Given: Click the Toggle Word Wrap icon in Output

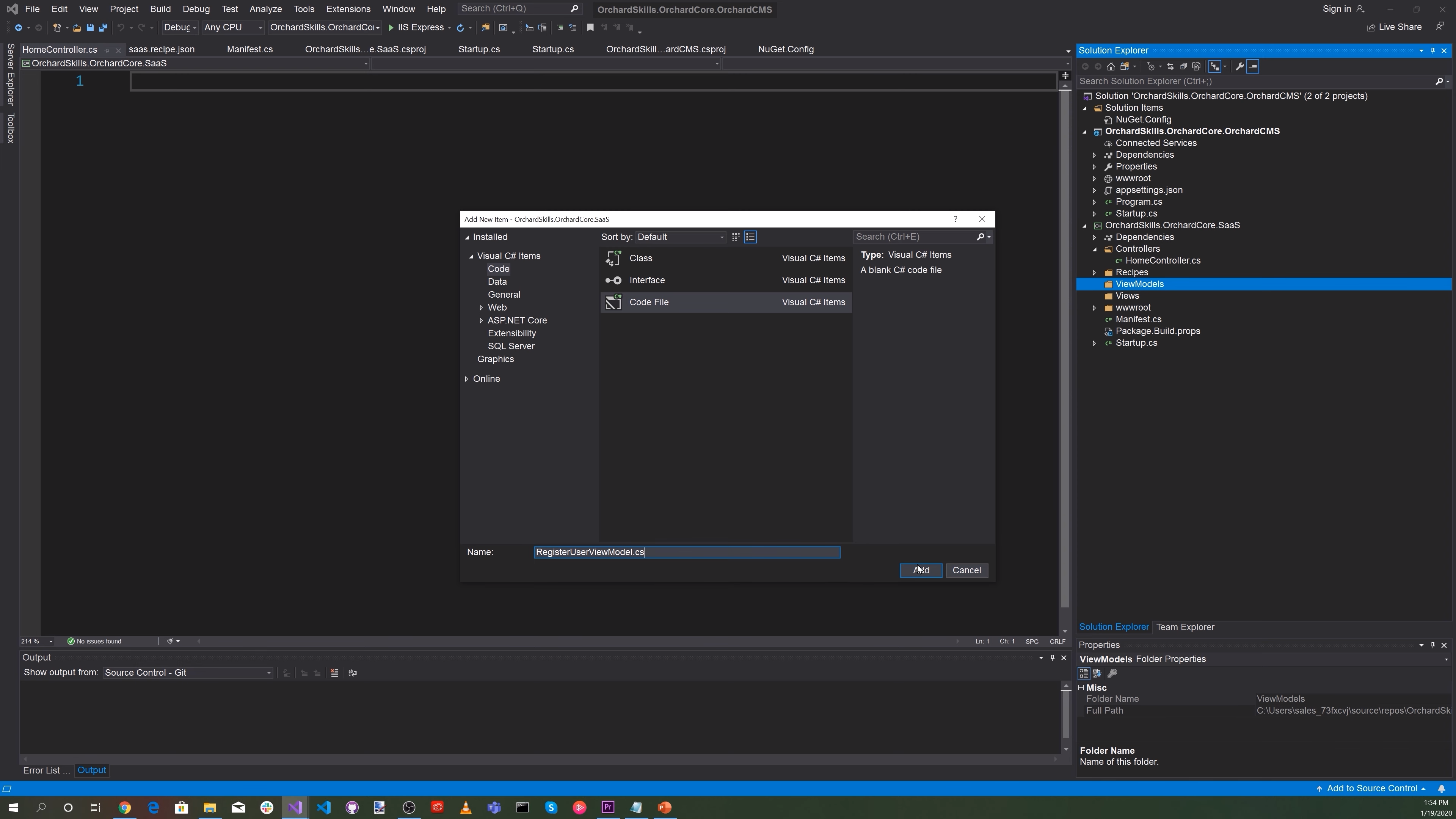Looking at the screenshot, I should click(x=353, y=673).
